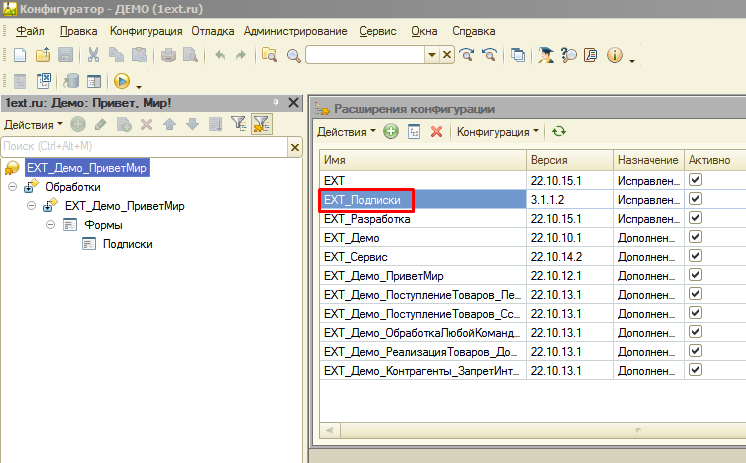Collapse the Обработки tree node
The image size is (746, 463).
(x=12, y=187)
